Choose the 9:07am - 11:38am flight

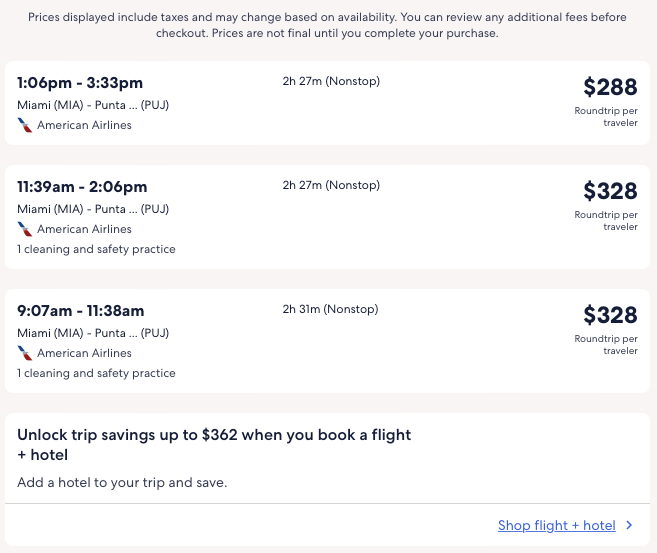pos(81,311)
